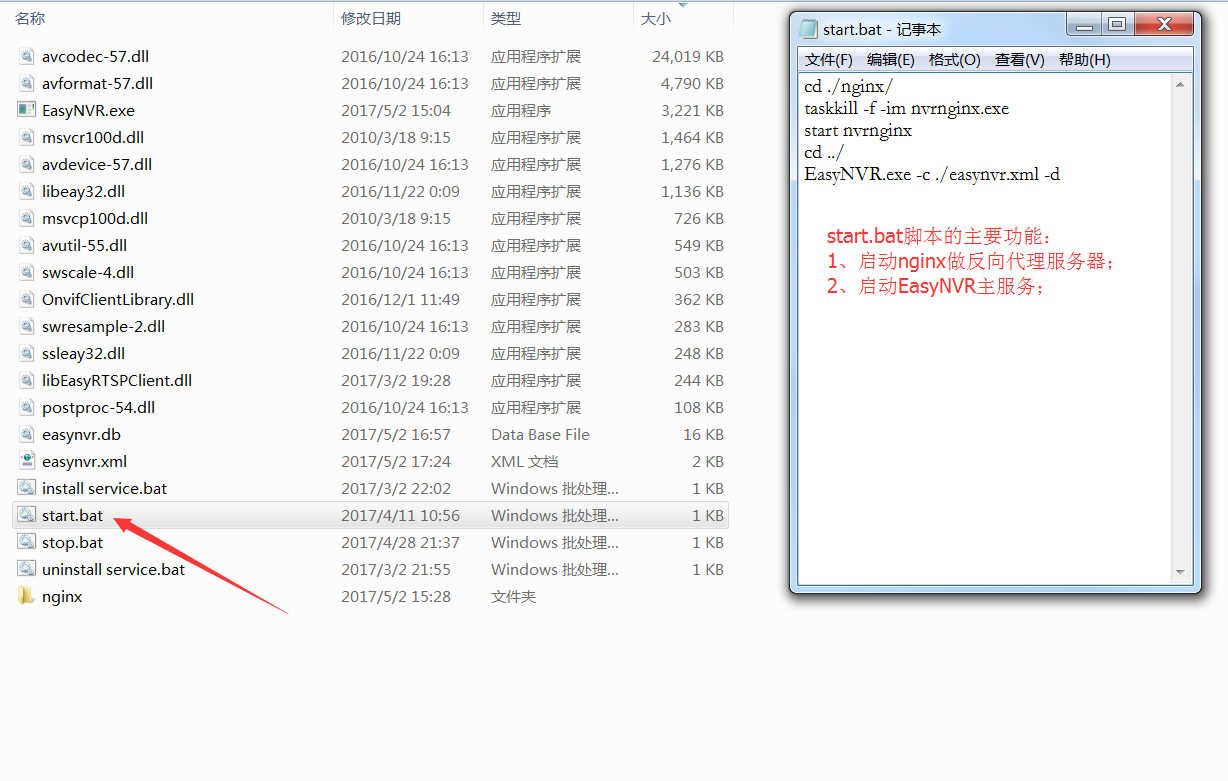Viewport: 1228px width, 781px height.
Task: Click the line 'cd ./nginx/' in Notepad
Action: pyautogui.click(x=848, y=86)
